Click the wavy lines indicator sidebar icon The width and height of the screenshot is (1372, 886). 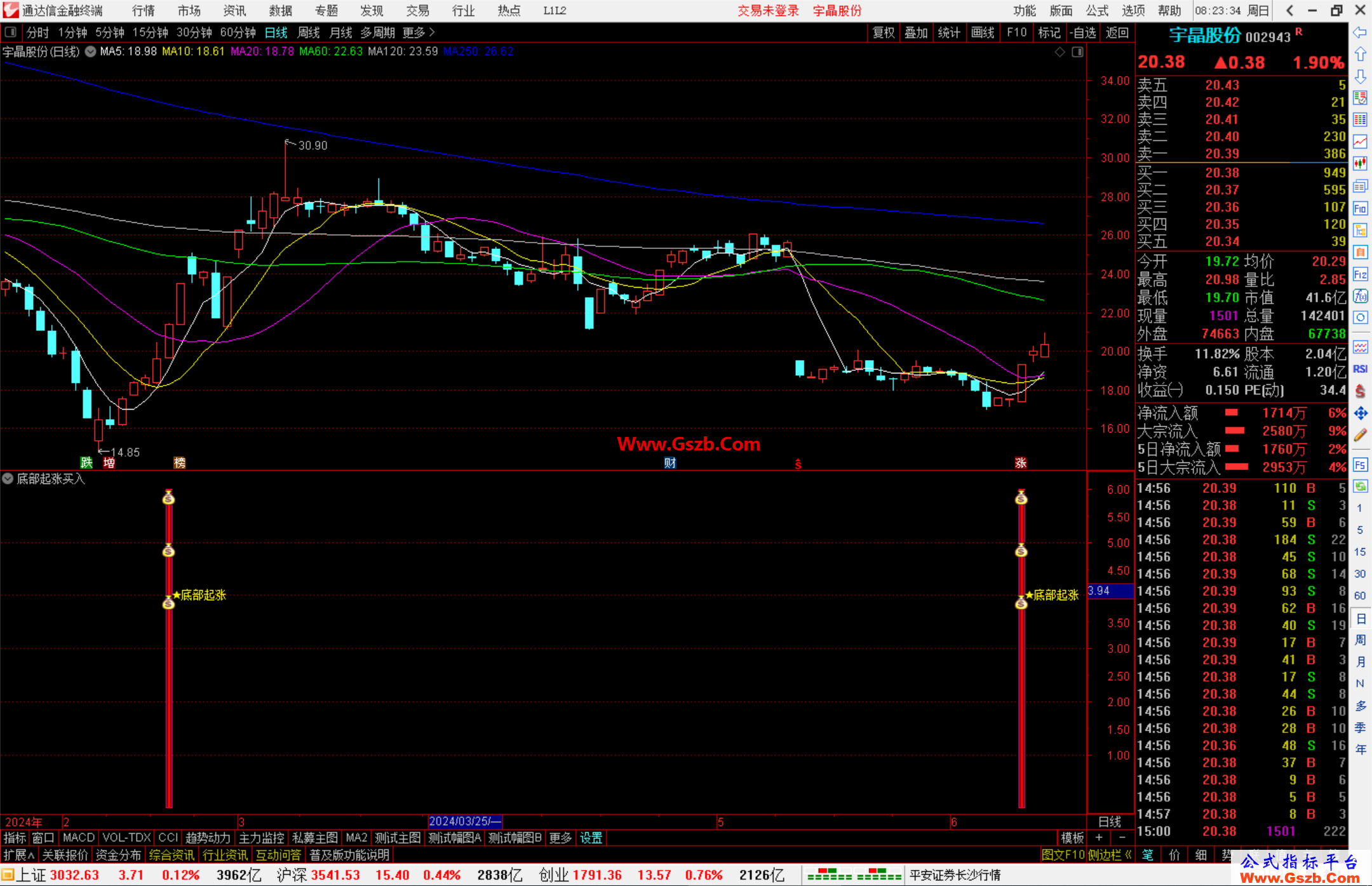[x=1360, y=347]
